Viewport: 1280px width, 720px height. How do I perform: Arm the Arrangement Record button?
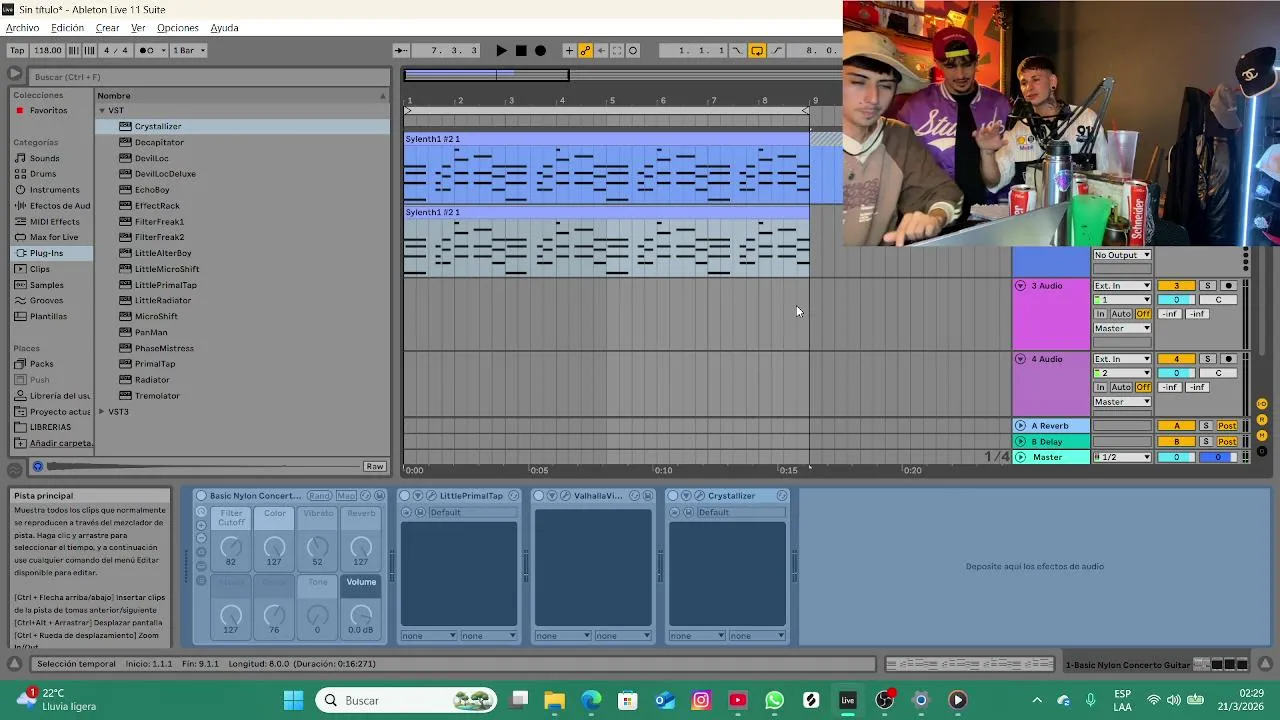coord(540,50)
